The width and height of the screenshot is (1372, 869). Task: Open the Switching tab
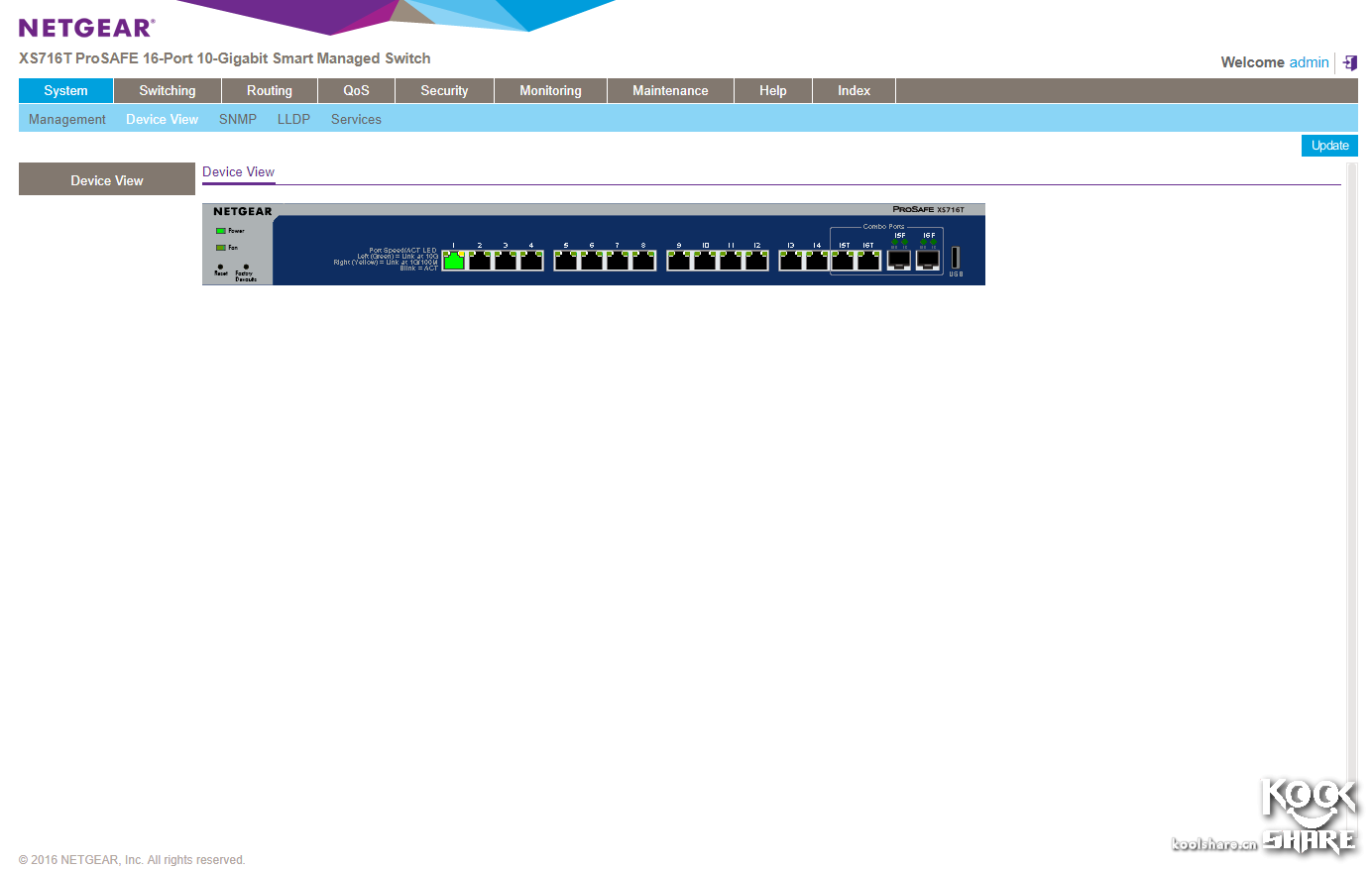coord(167,91)
